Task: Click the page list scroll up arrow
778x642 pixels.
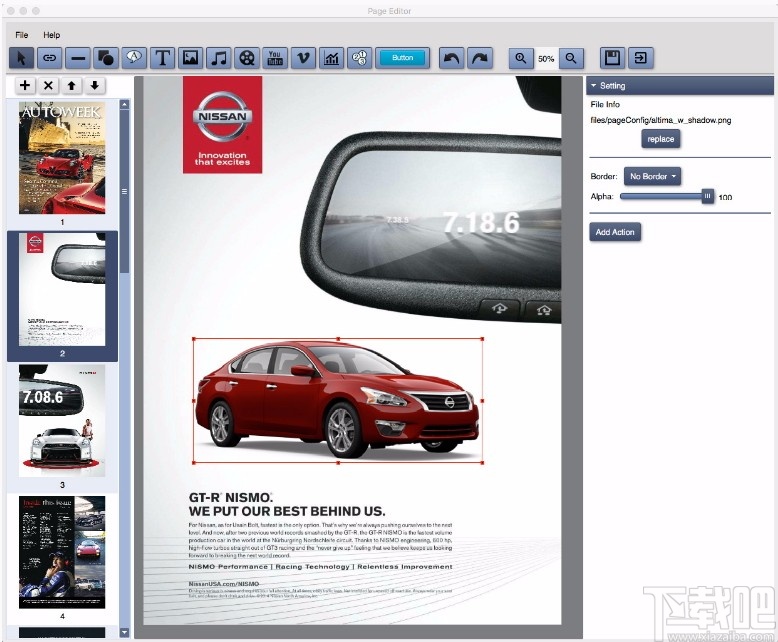Action: [125, 104]
